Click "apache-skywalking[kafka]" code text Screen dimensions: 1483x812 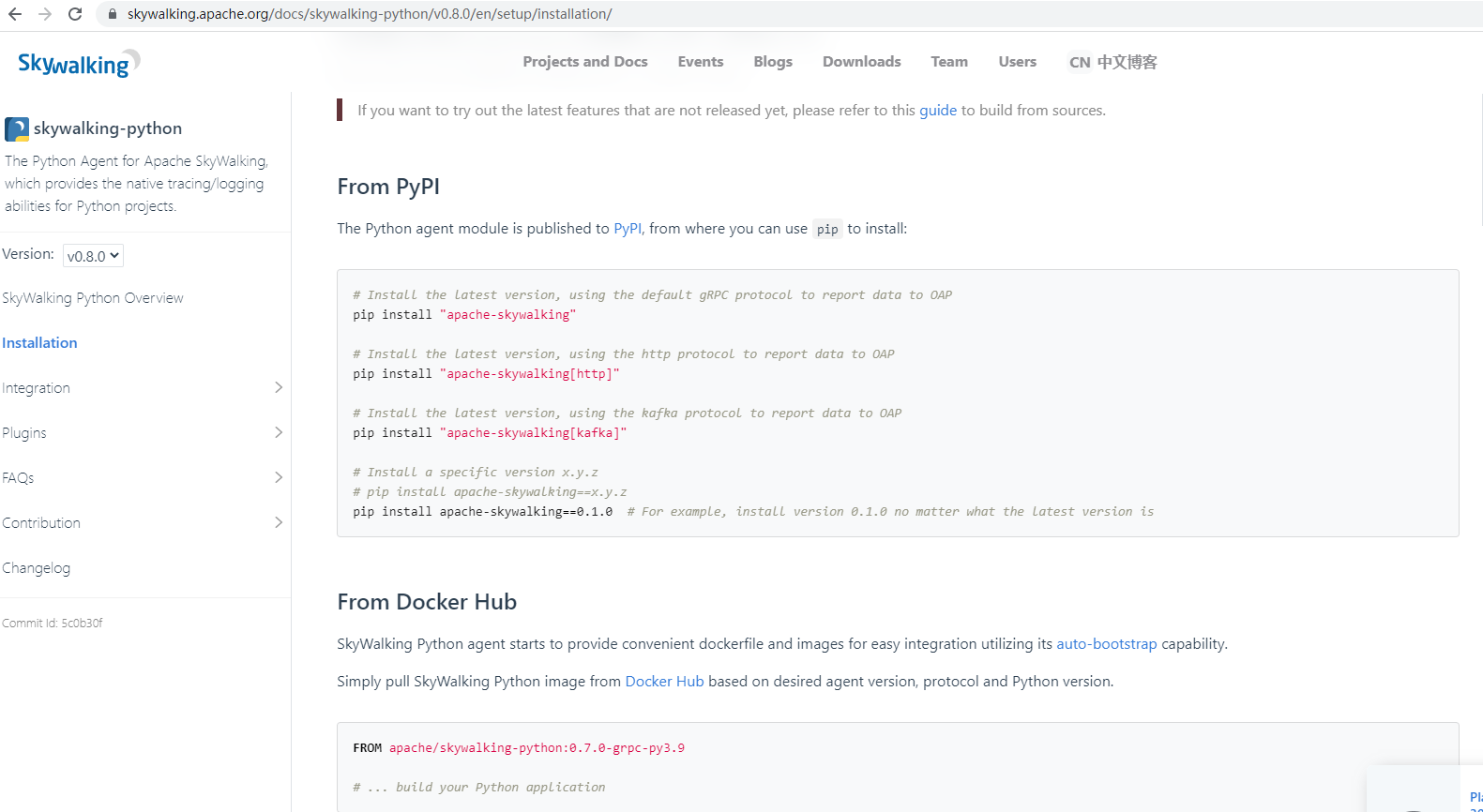click(533, 433)
